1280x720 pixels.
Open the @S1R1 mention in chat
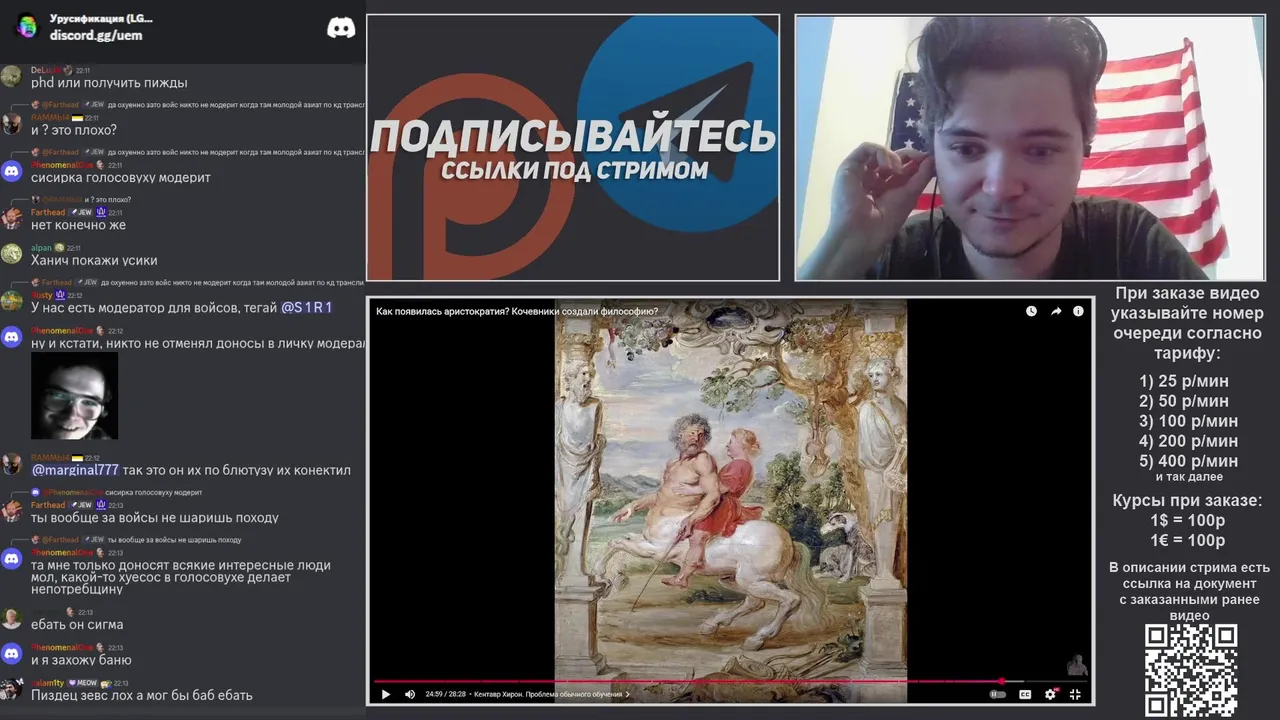(x=307, y=308)
